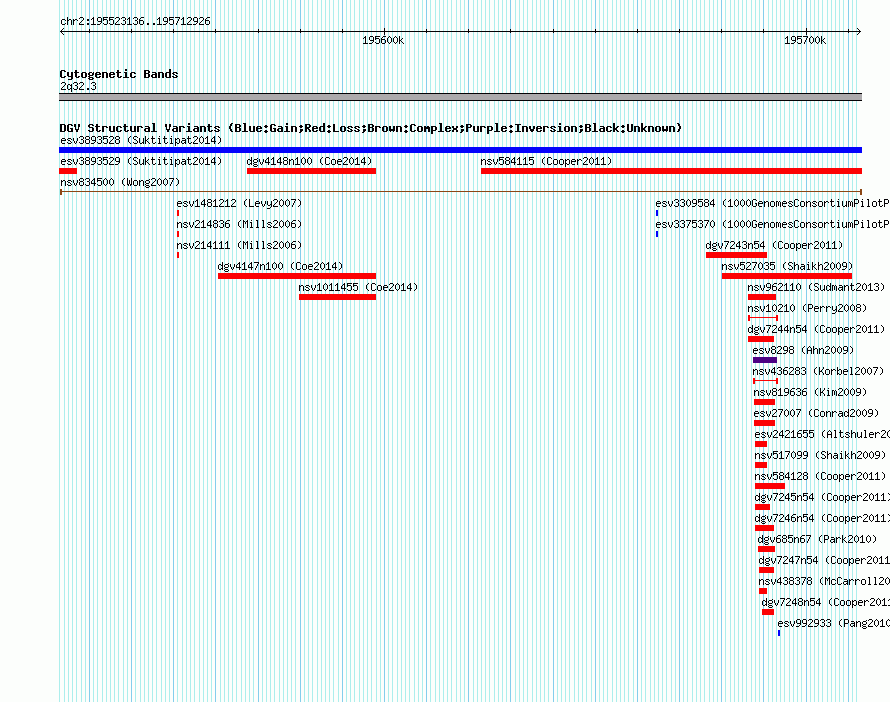Screen dimensions: 890x702
Task: Click the red bar under nsv584128
Action: point(770,486)
